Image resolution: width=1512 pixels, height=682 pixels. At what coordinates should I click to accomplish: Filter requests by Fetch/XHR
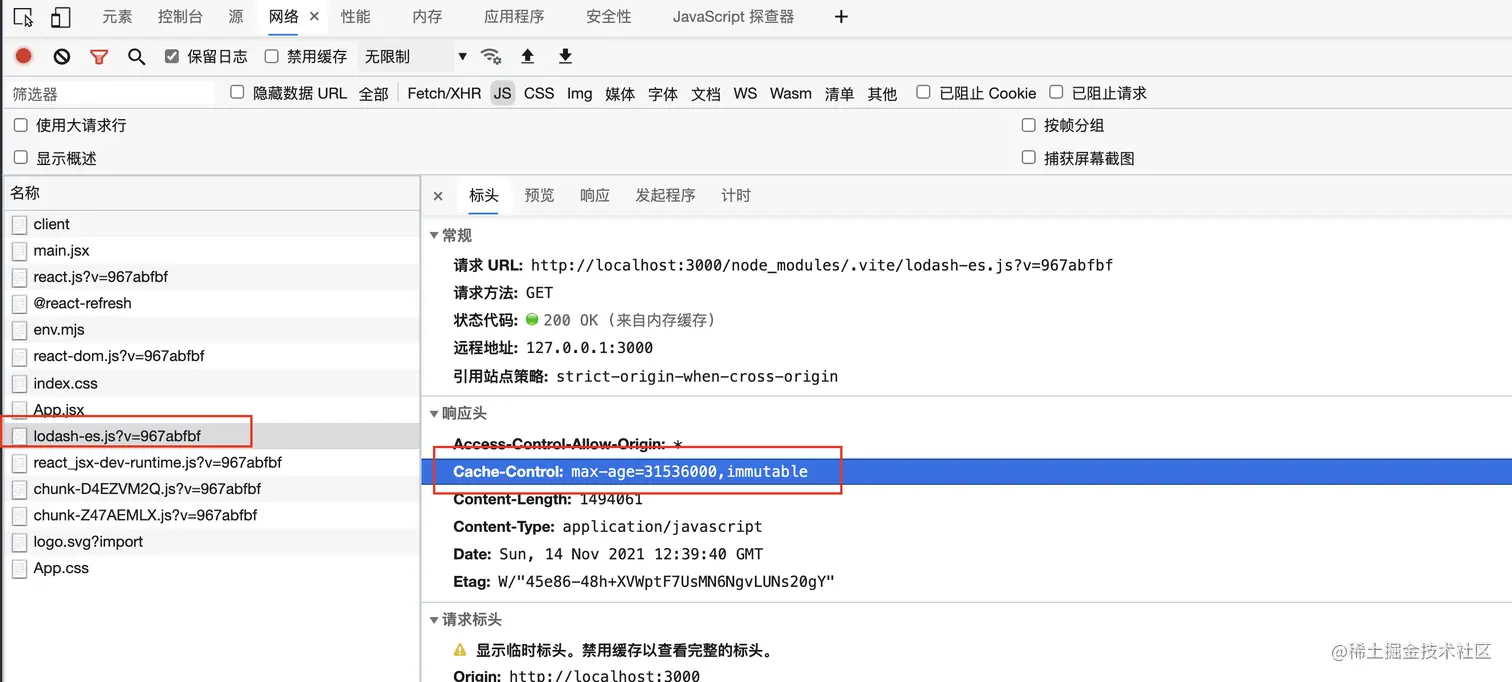coord(444,93)
